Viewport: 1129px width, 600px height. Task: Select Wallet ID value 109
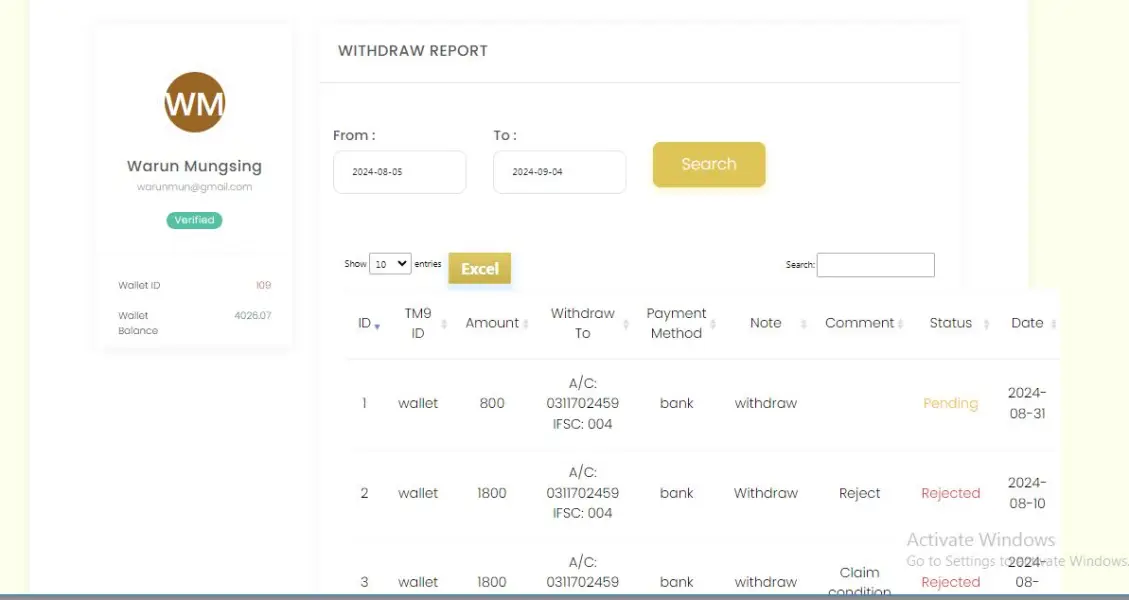[264, 285]
